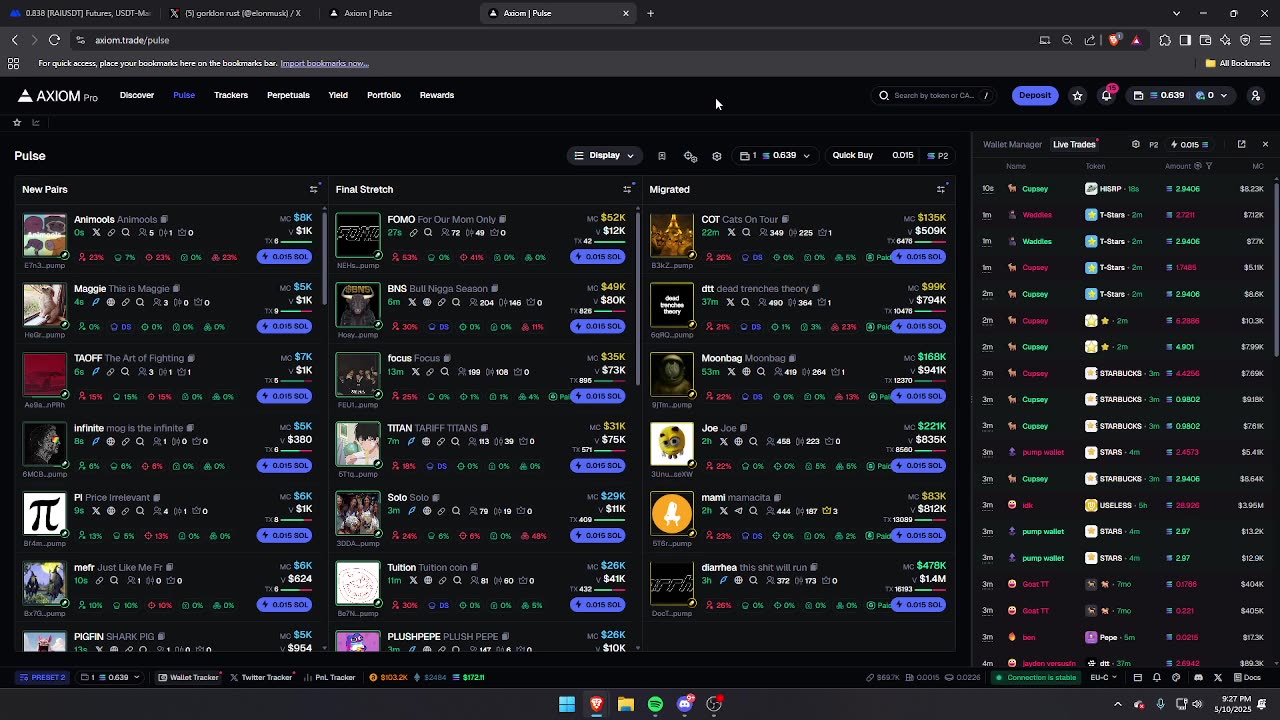Click the filter funnel beside Amount header

[1209, 166]
